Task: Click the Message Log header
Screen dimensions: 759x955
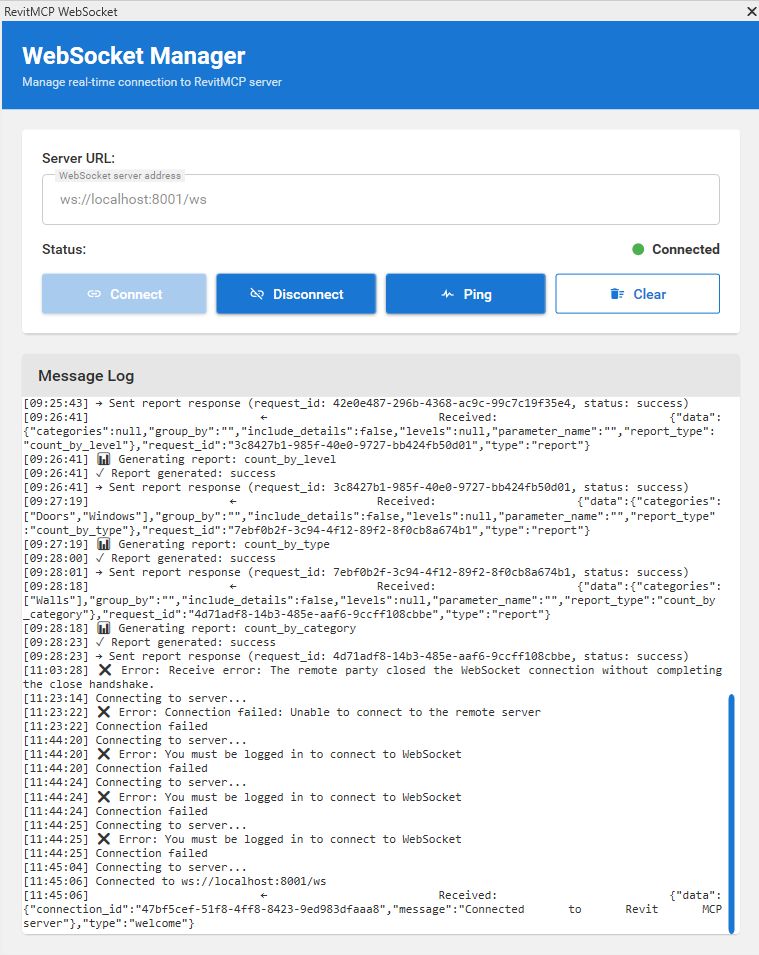Action: 86,376
